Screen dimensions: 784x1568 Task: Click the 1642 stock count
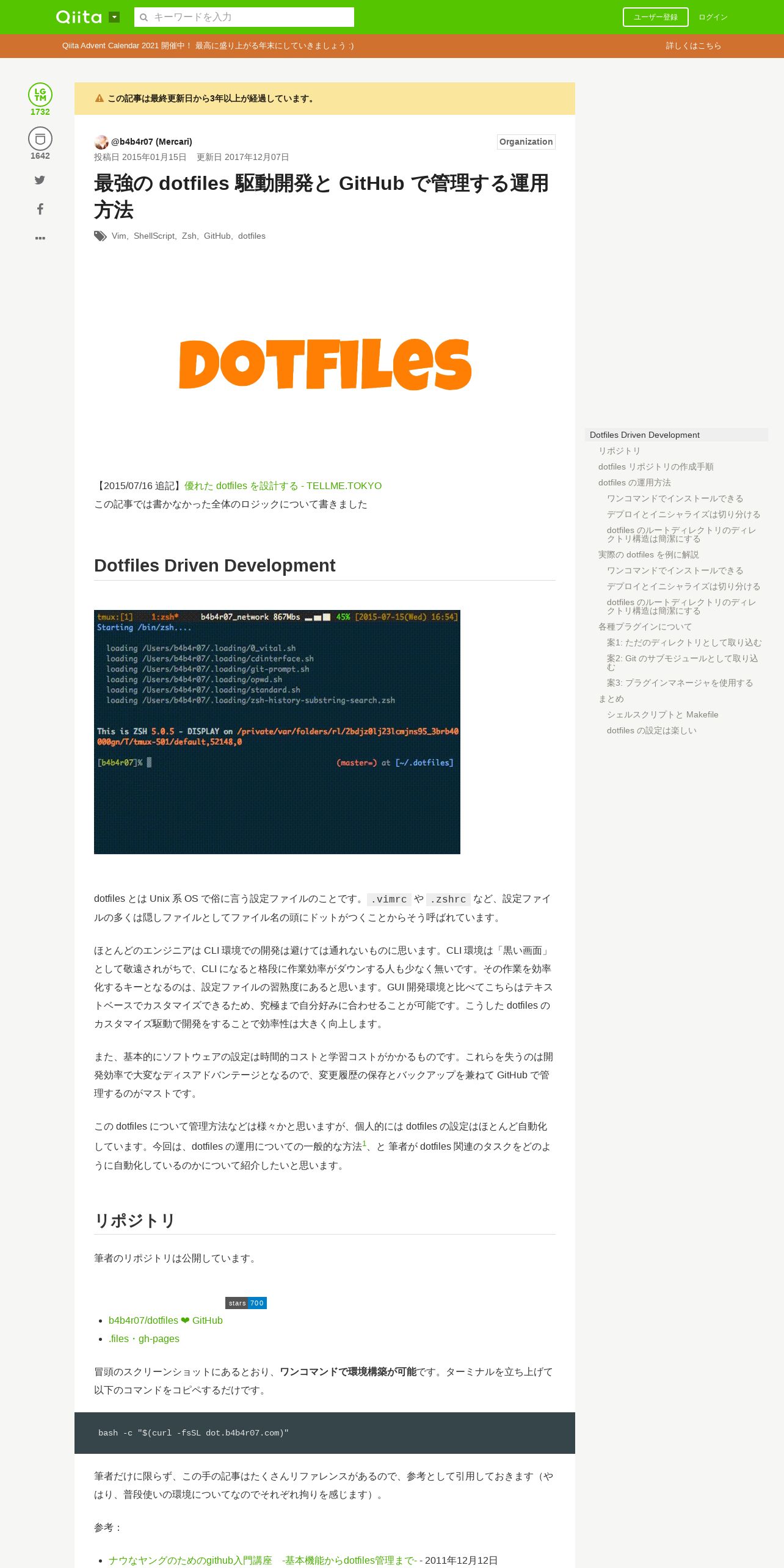click(x=40, y=156)
